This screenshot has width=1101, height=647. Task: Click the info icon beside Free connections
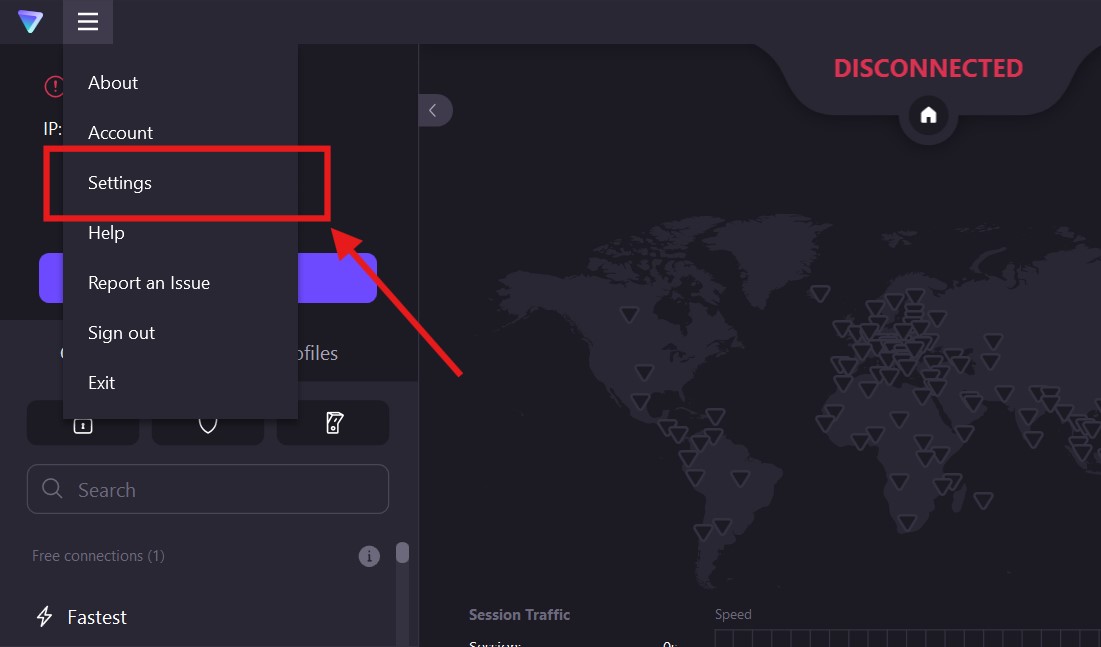click(x=369, y=556)
